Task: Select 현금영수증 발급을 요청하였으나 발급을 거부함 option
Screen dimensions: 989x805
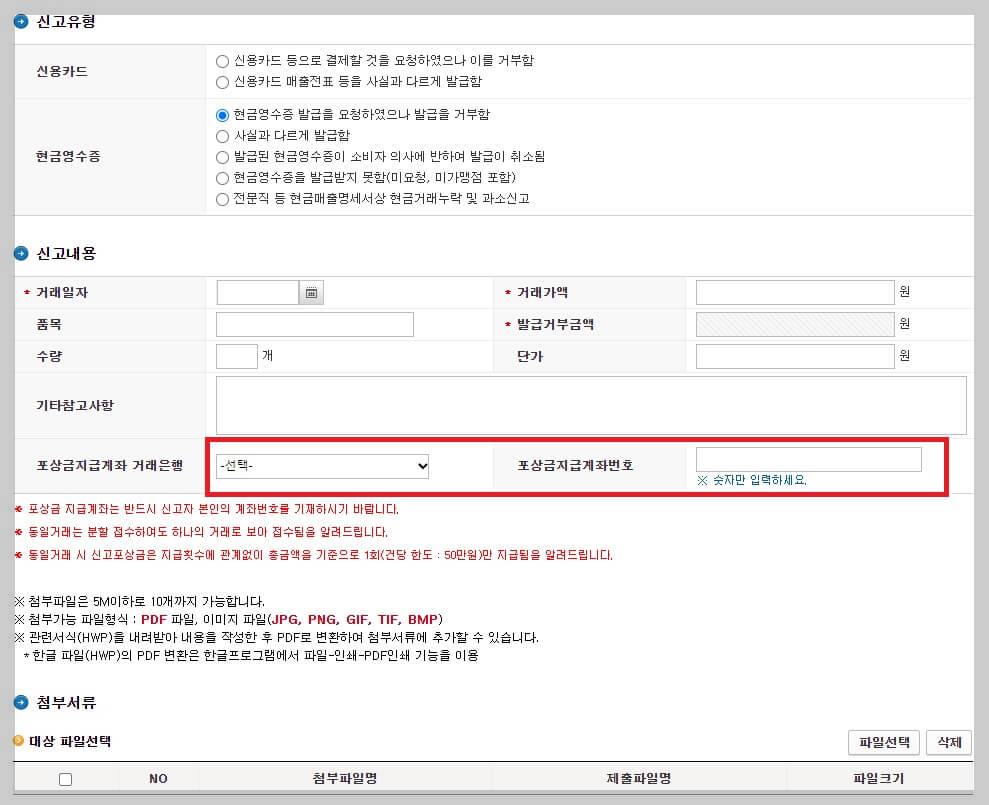Action: click(x=221, y=115)
